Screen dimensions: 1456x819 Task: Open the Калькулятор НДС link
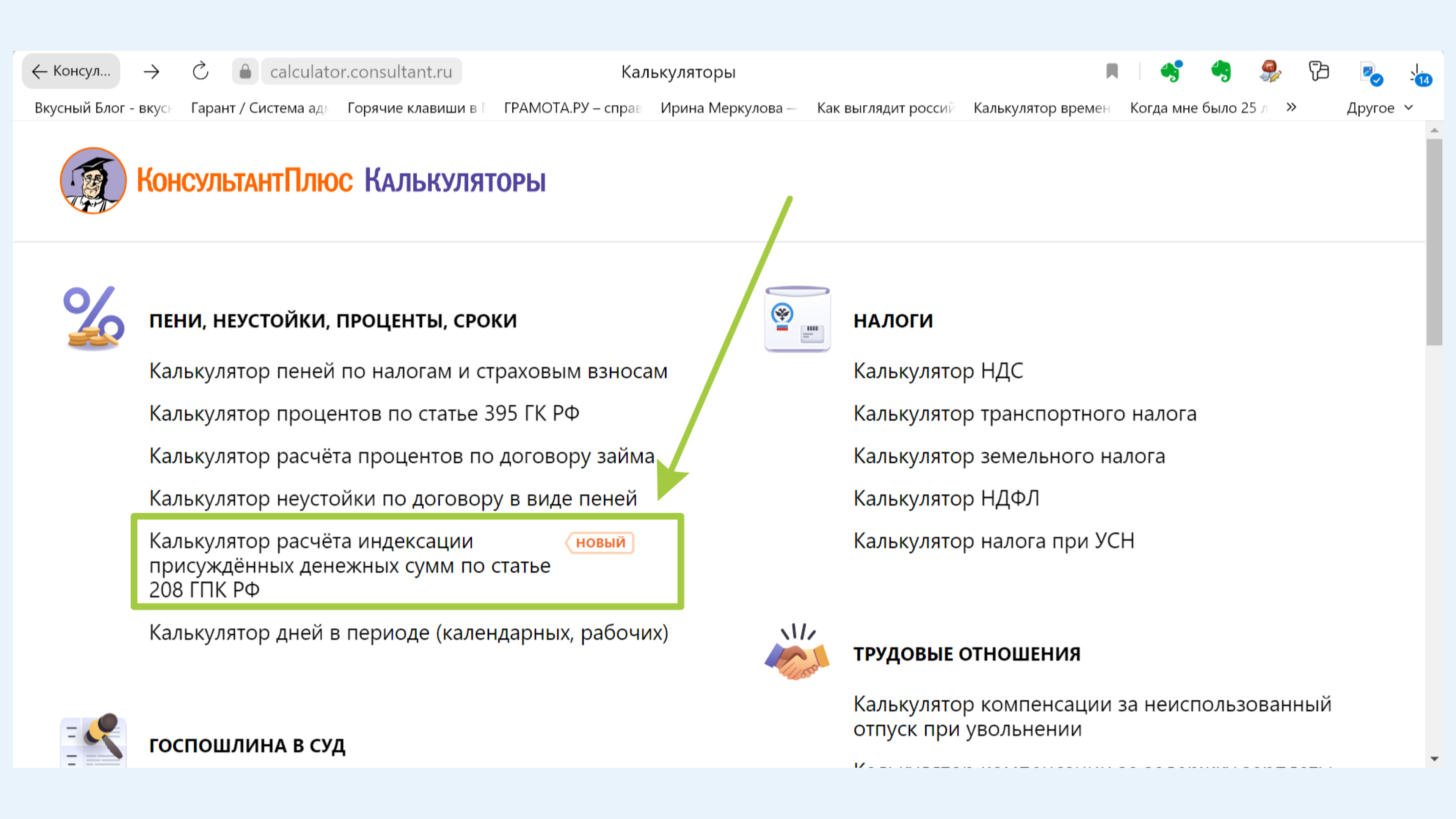coord(938,371)
